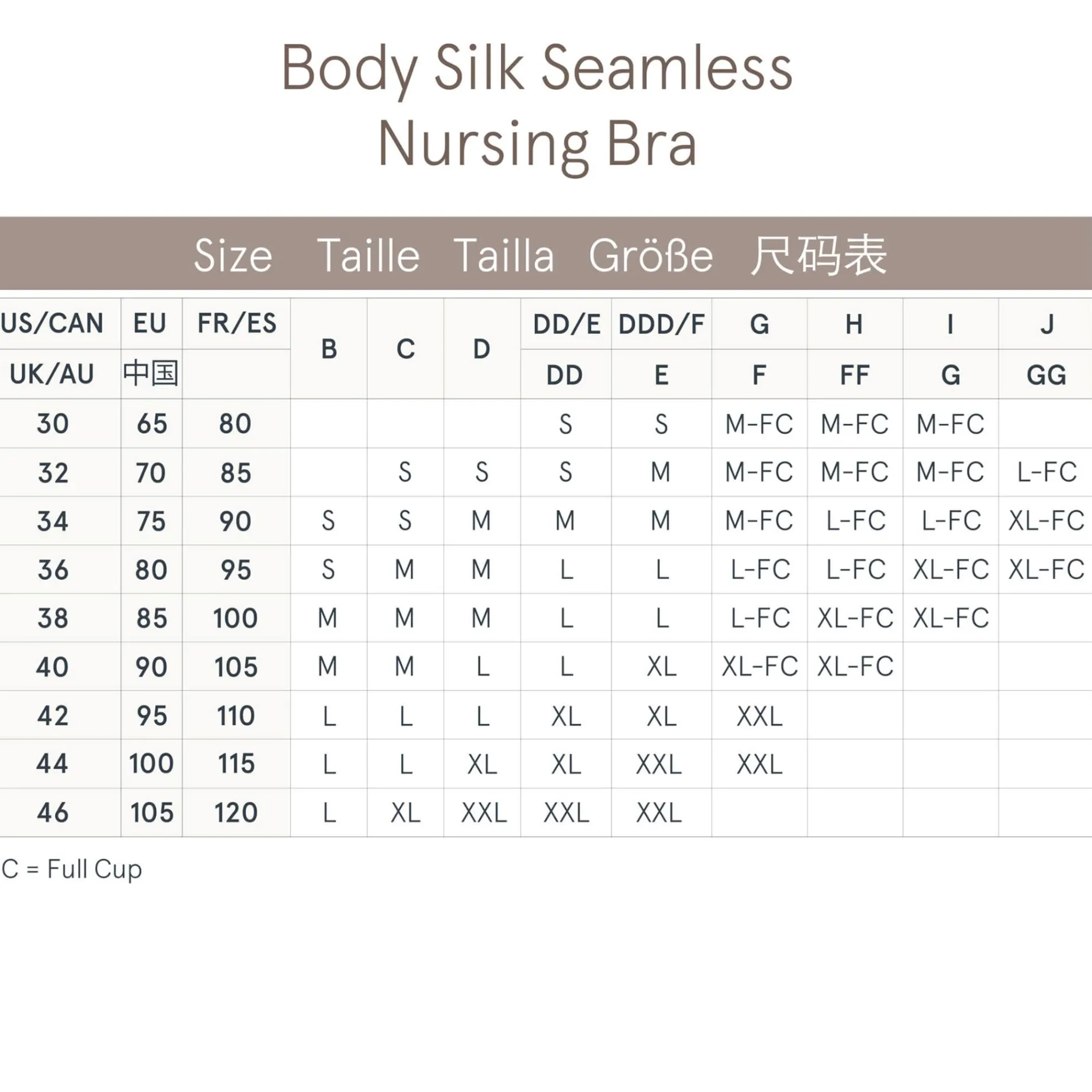Click the UK/AU header label
Viewport: 1092px width, 1092px height.
(52, 374)
